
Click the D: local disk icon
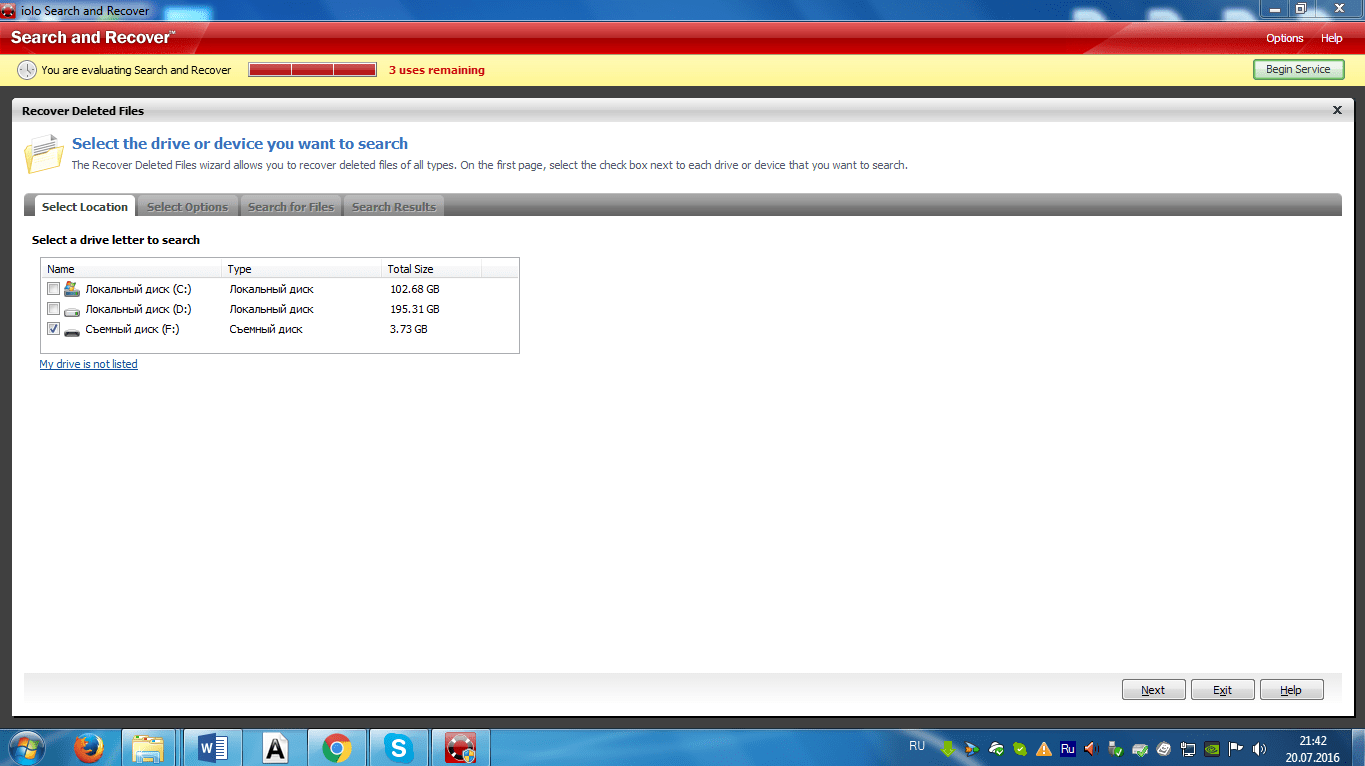[71, 310]
